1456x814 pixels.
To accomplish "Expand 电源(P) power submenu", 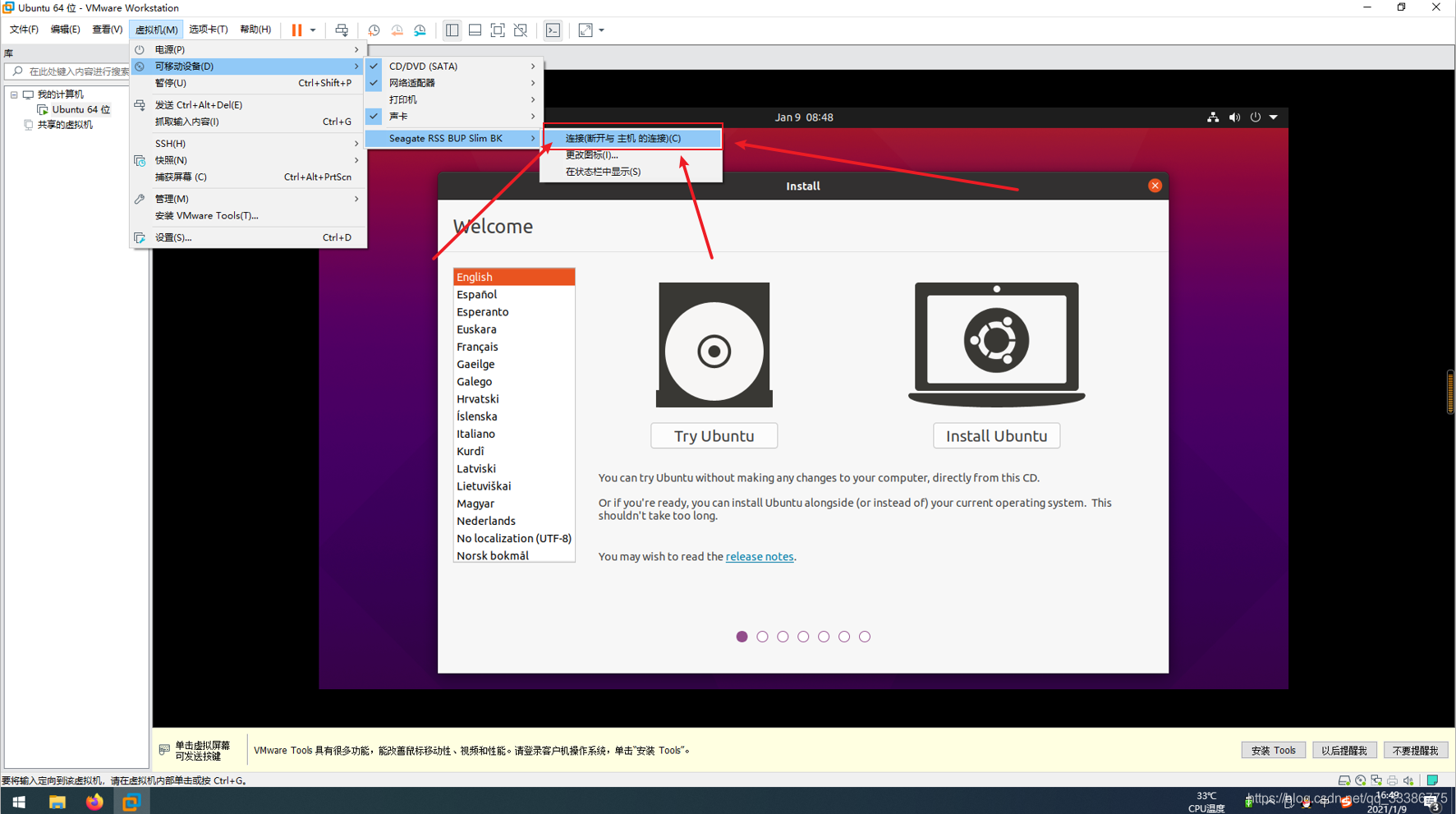I will click(248, 49).
